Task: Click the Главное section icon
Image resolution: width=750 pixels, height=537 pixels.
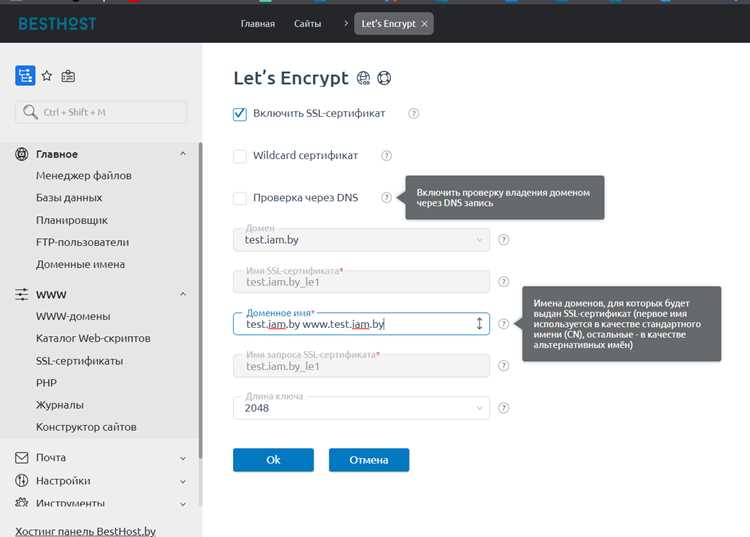Action: point(22,154)
